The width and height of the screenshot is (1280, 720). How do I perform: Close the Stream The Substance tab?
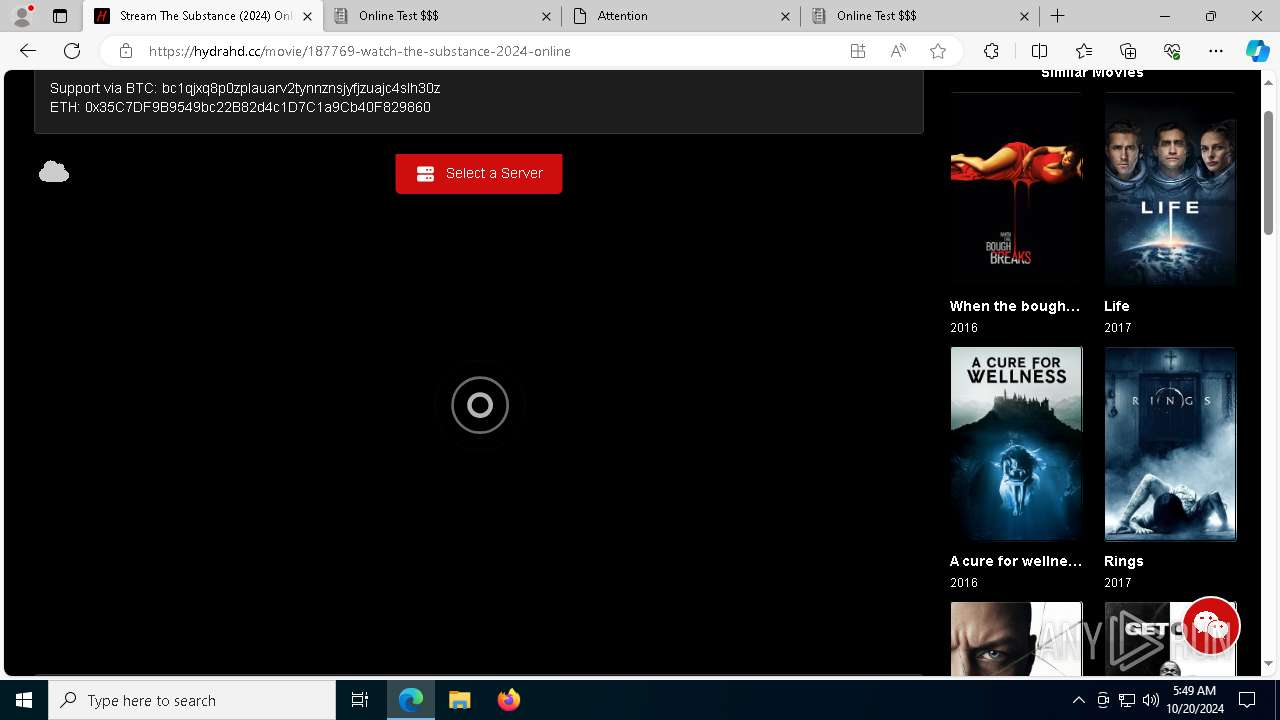(x=307, y=16)
